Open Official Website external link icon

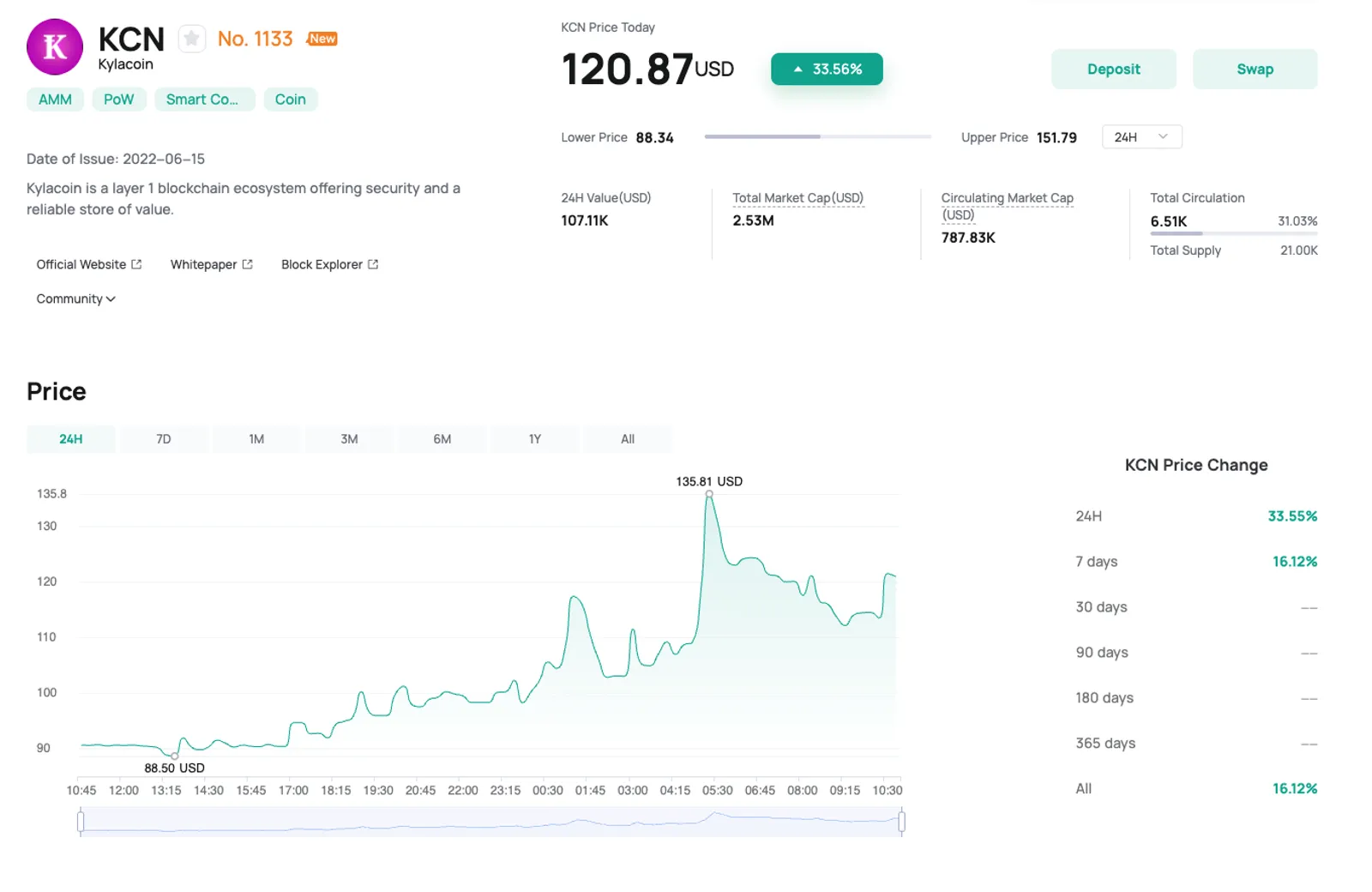pos(136,264)
